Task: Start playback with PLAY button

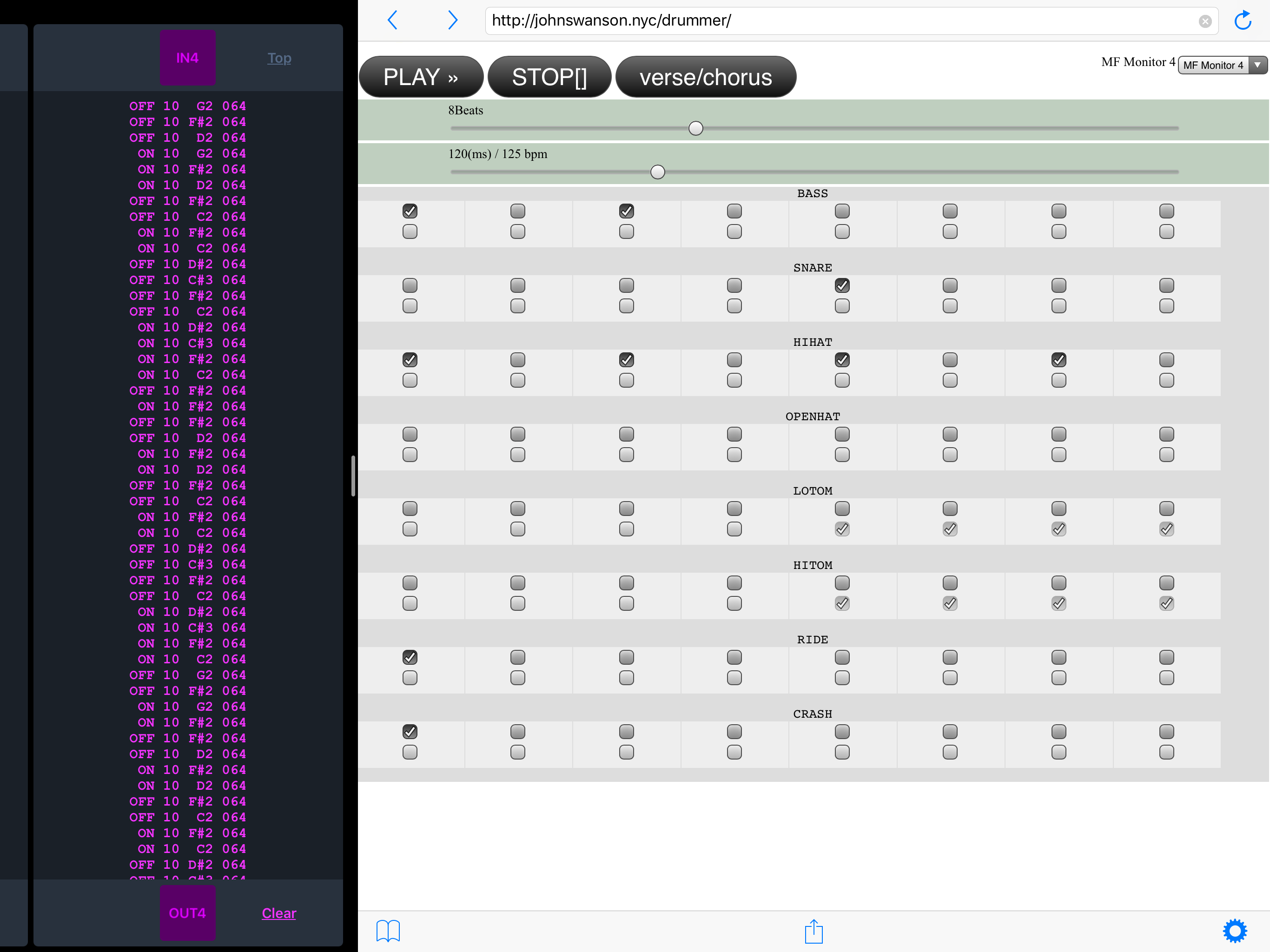Action: [421, 77]
